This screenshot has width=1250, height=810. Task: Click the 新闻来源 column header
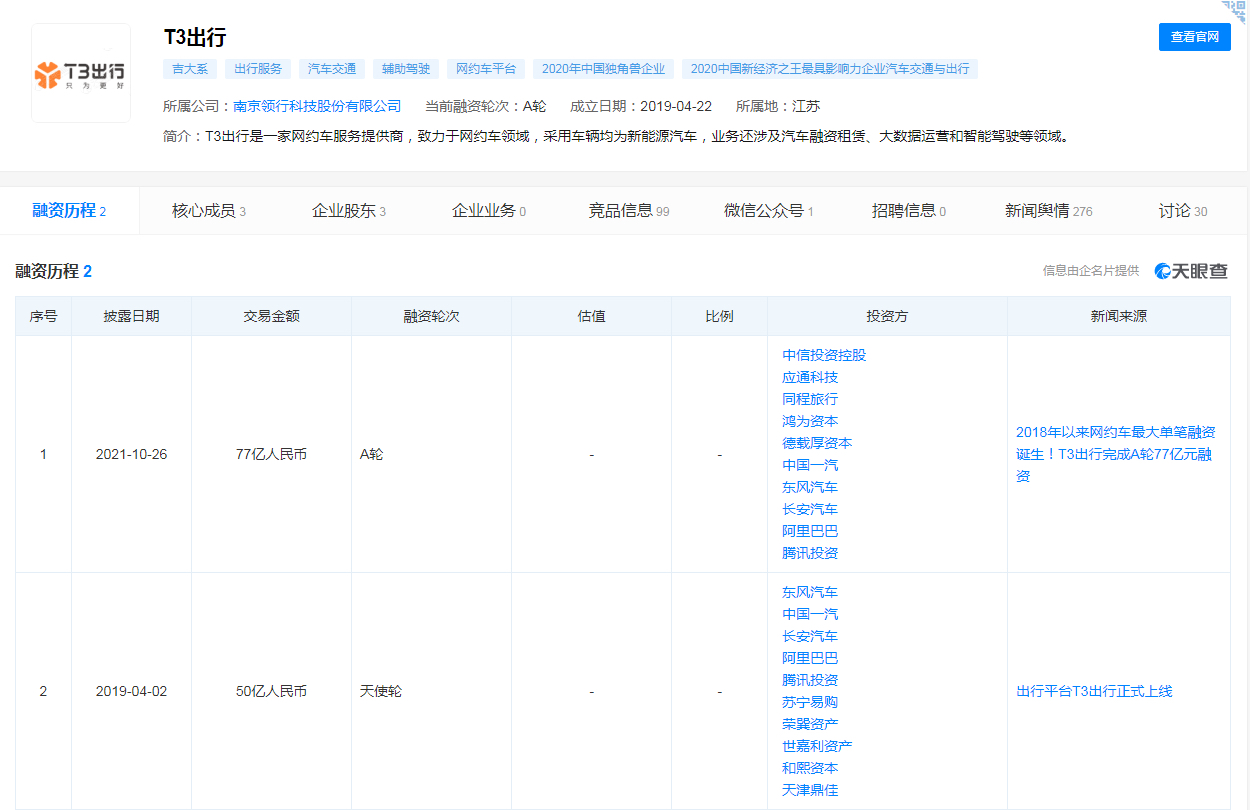pos(1119,316)
